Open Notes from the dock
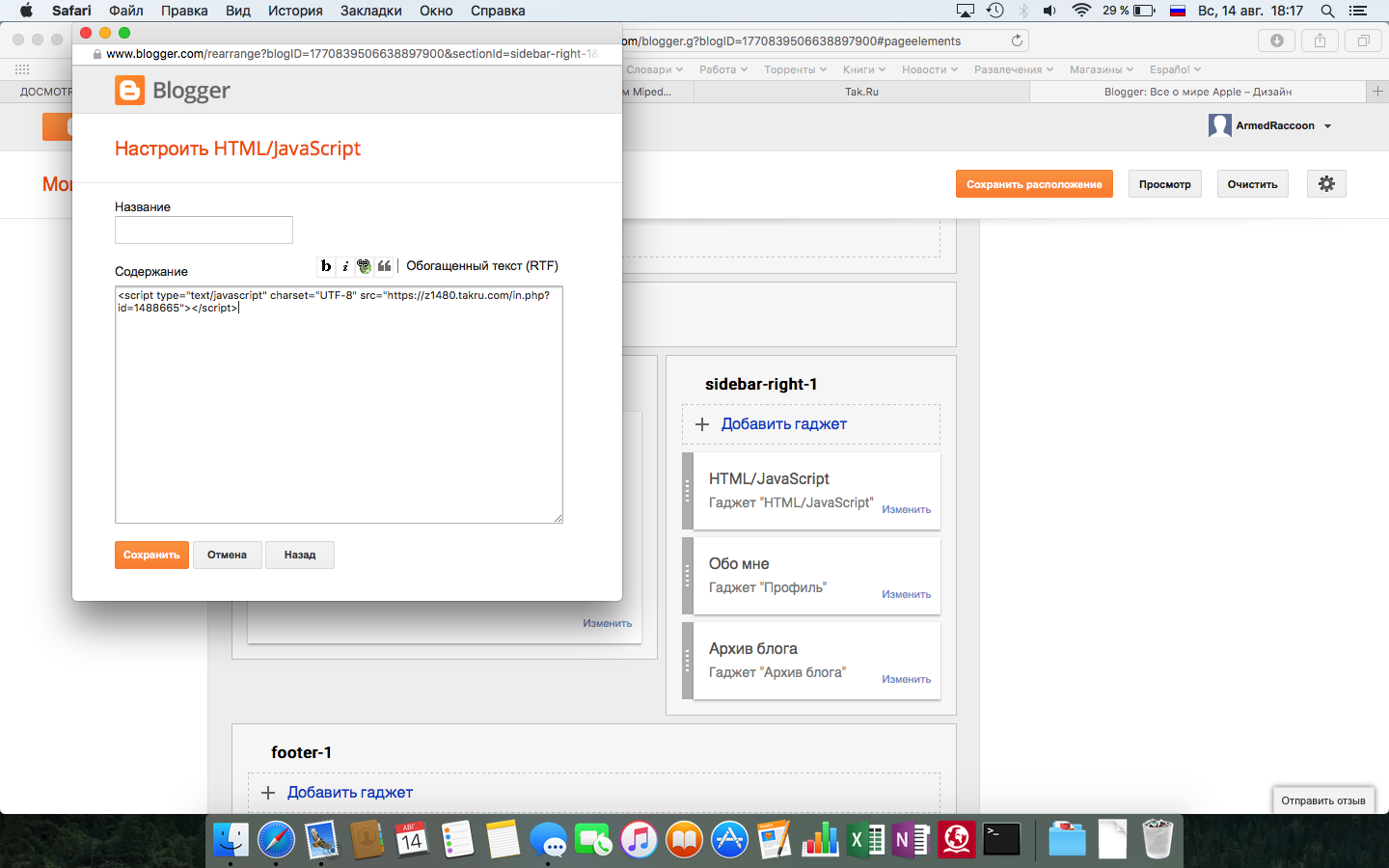 click(503, 840)
